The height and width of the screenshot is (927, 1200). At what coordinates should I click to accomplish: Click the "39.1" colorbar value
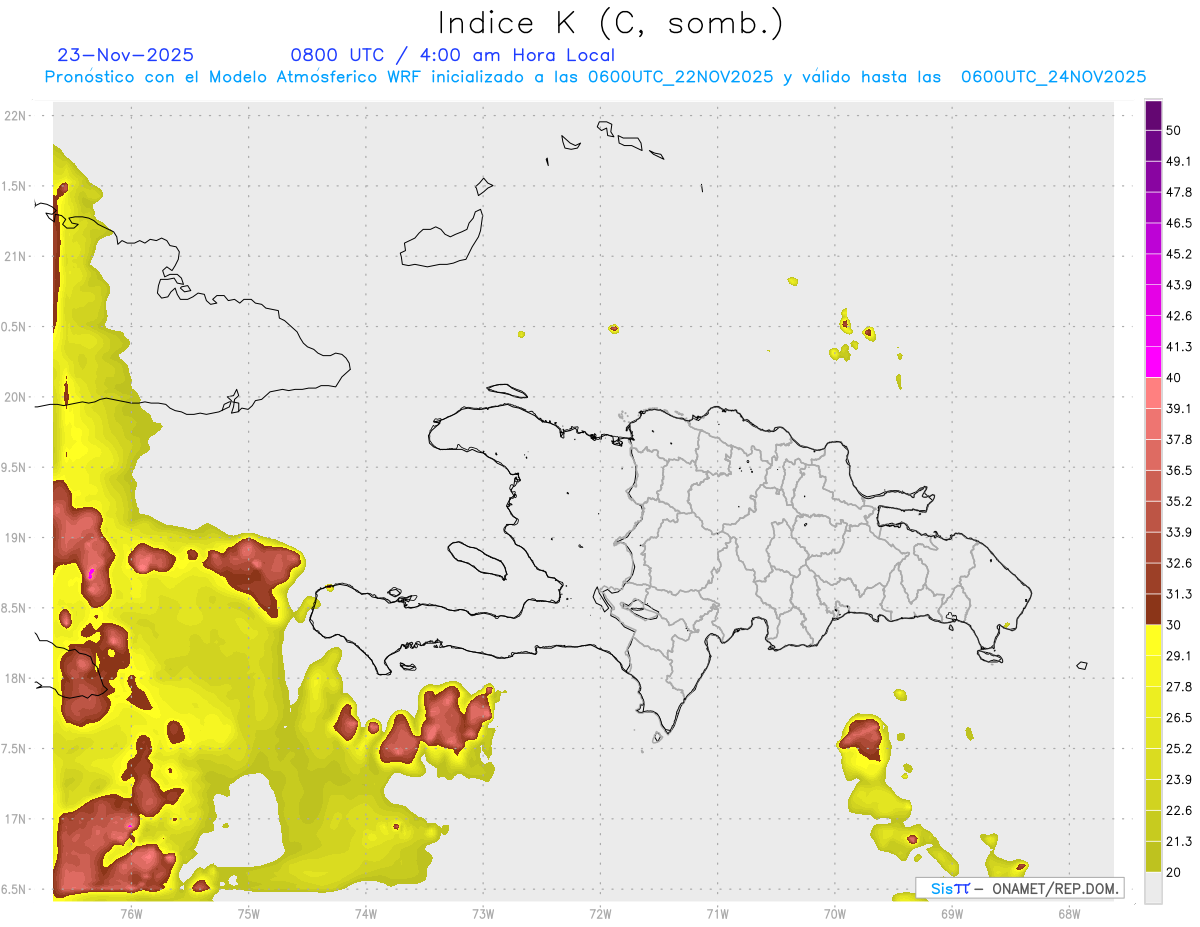tap(1179, 408)
